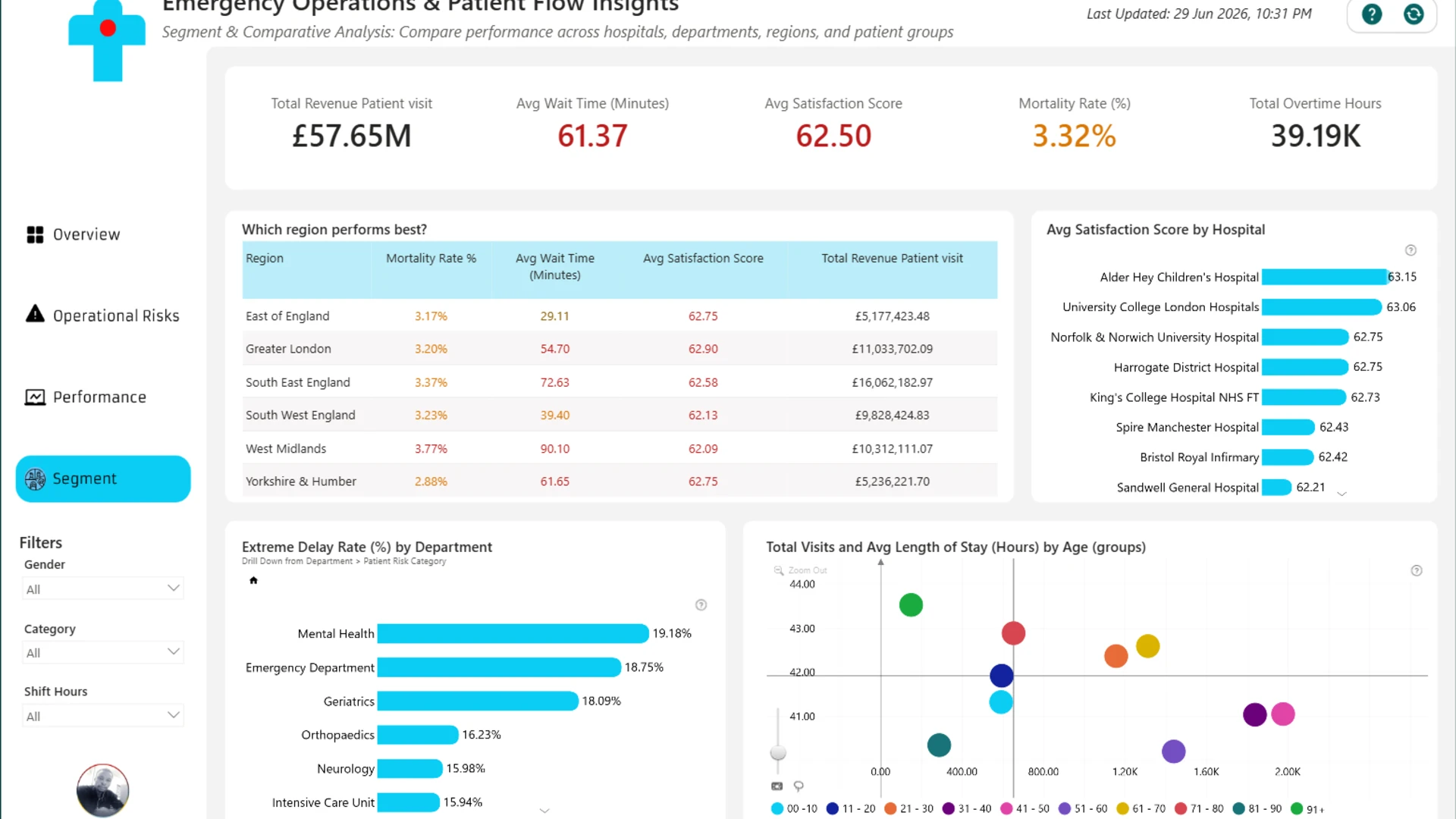
Task: Click the info icon on Total Visits scatter chart
Action: click(1416, 571)
